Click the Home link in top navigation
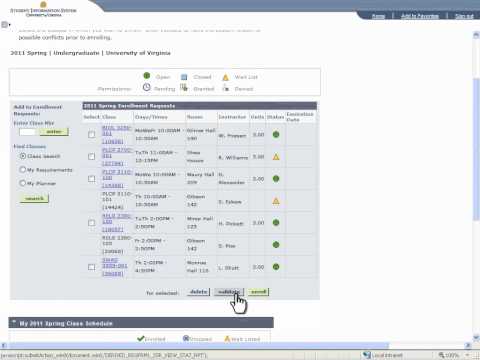This screenshot has width=480, height=360. point(378,16)
